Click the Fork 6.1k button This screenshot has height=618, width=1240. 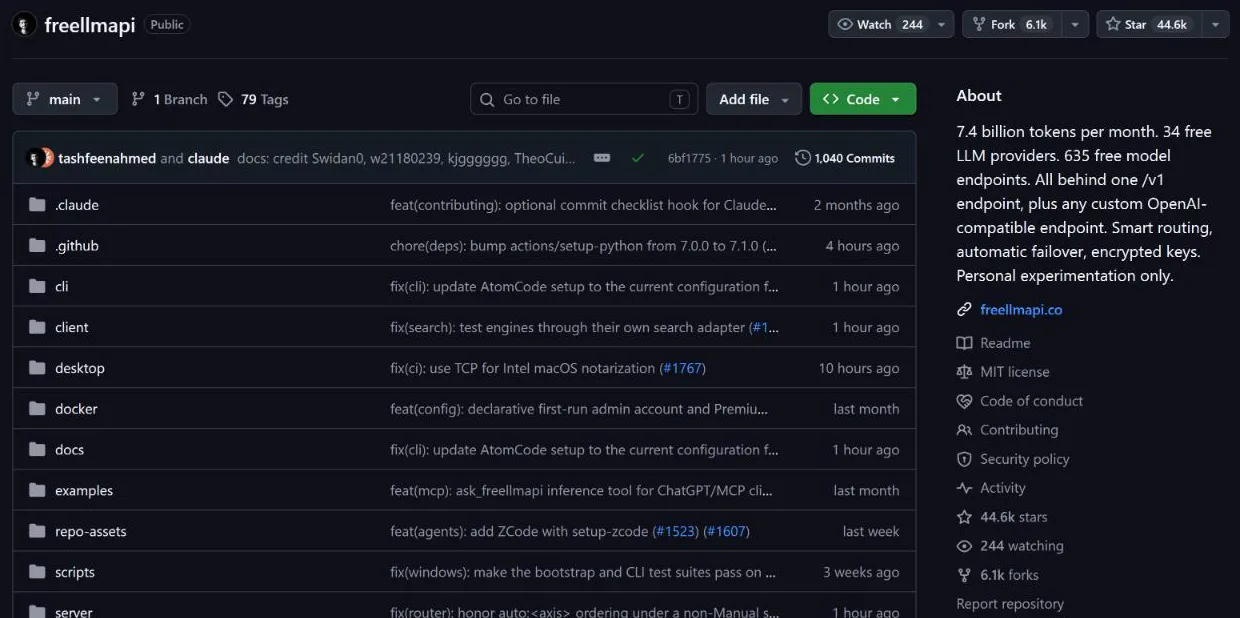click(1012, 25)
